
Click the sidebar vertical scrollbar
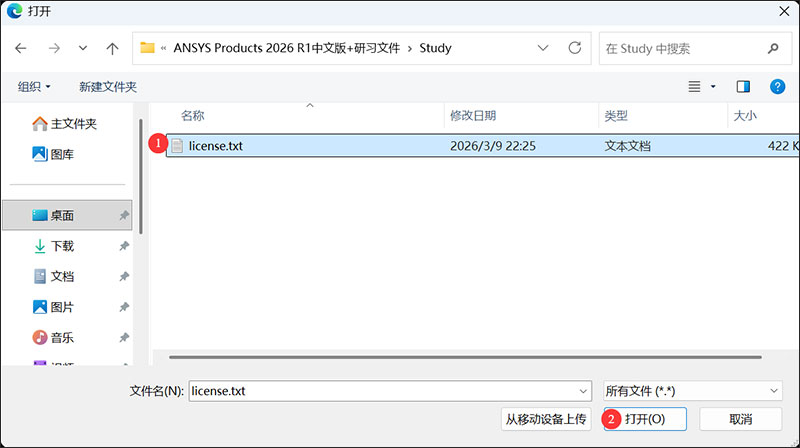pyautogui.click(x=140, y=176)
